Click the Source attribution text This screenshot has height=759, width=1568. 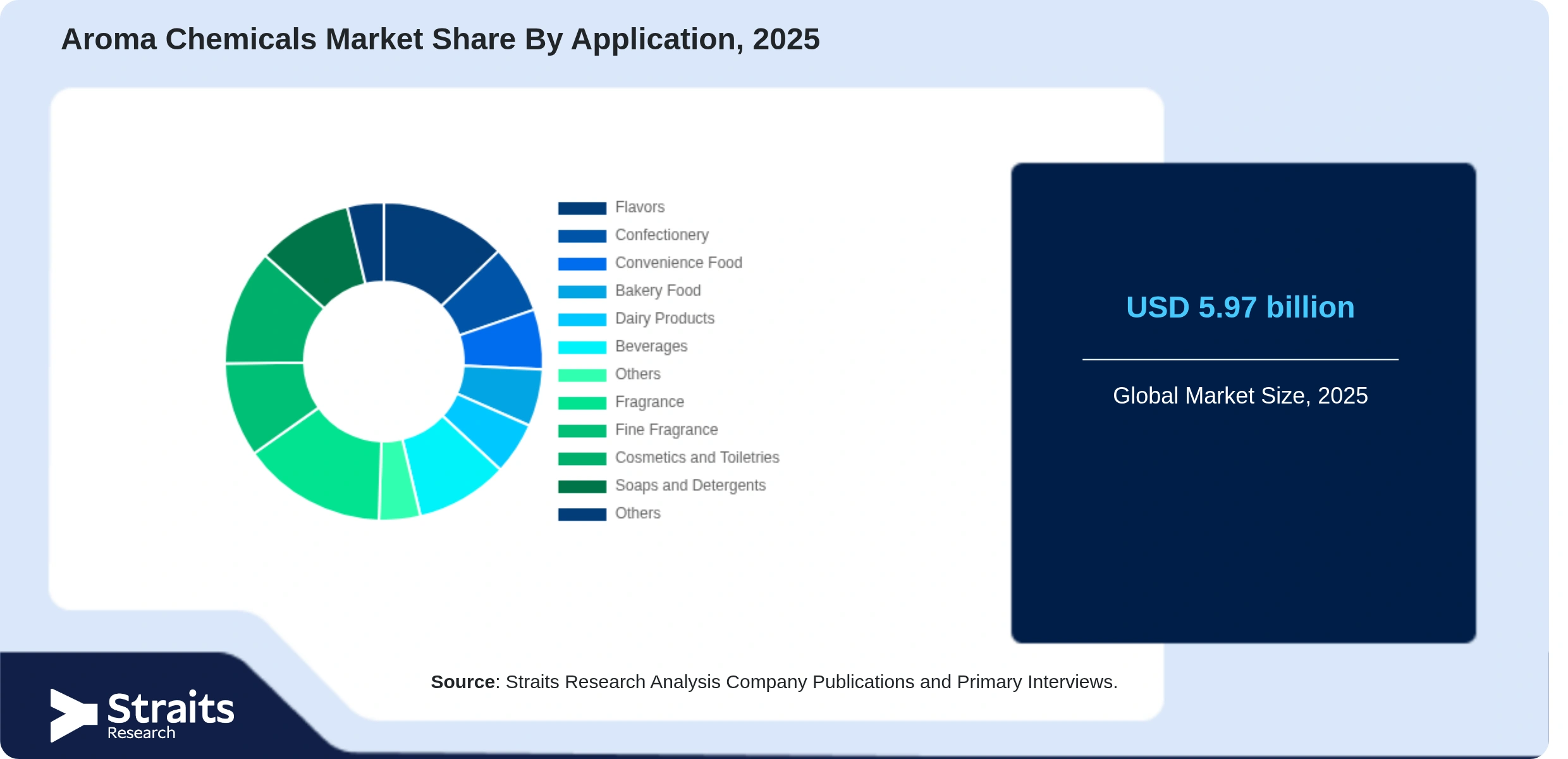tap(774, 682)
